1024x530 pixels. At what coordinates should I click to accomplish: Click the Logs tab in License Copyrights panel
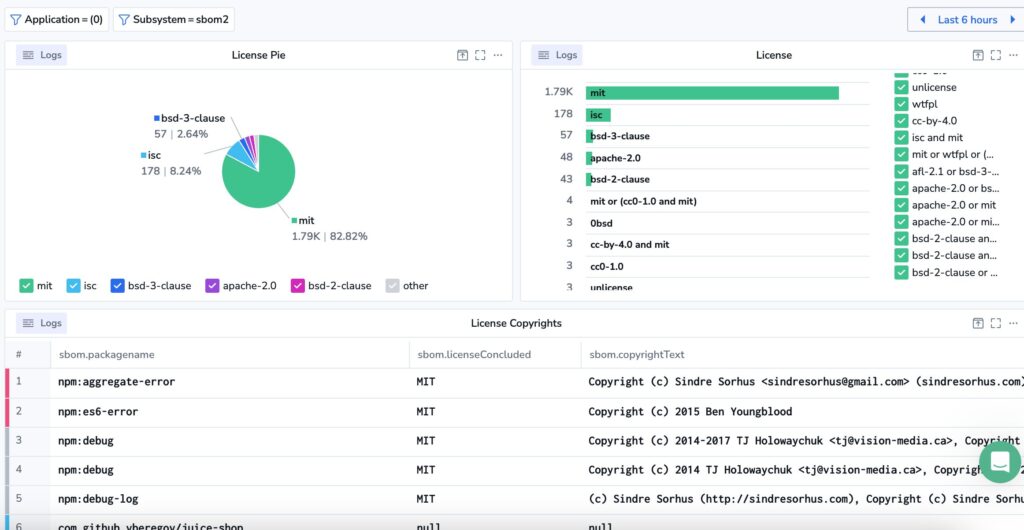tap(42, 323)
